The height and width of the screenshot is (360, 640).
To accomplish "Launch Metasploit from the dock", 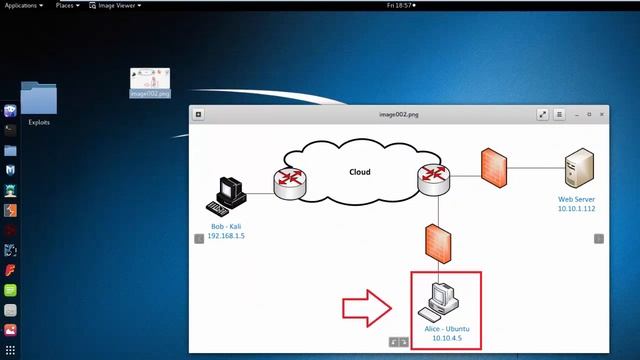I will (10, 170).
